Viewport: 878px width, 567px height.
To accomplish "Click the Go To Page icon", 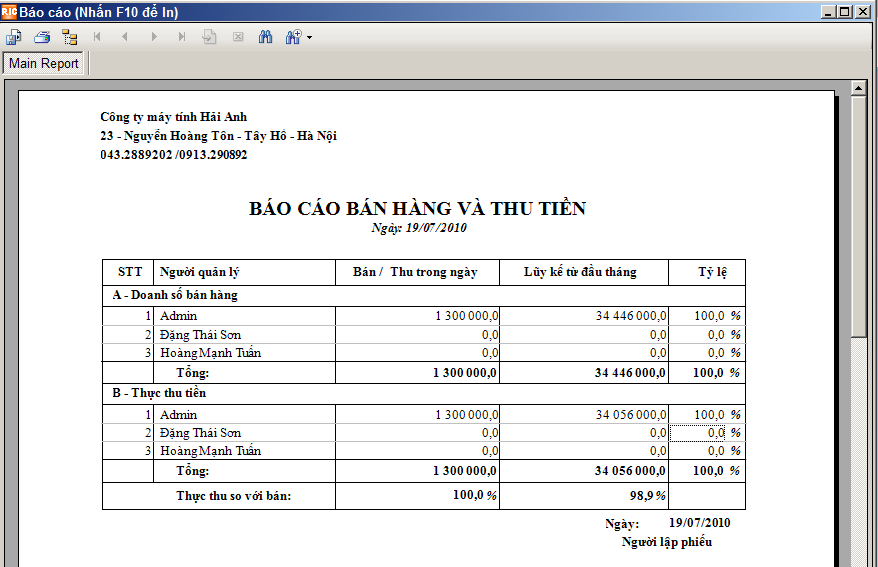I will point(209,37).
